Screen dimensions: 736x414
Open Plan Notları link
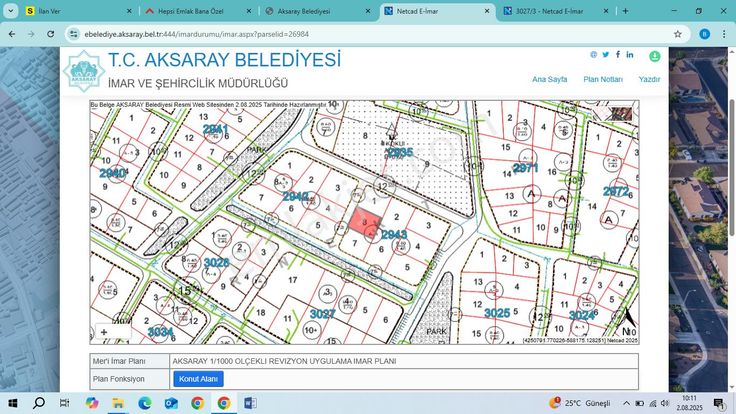603,79
